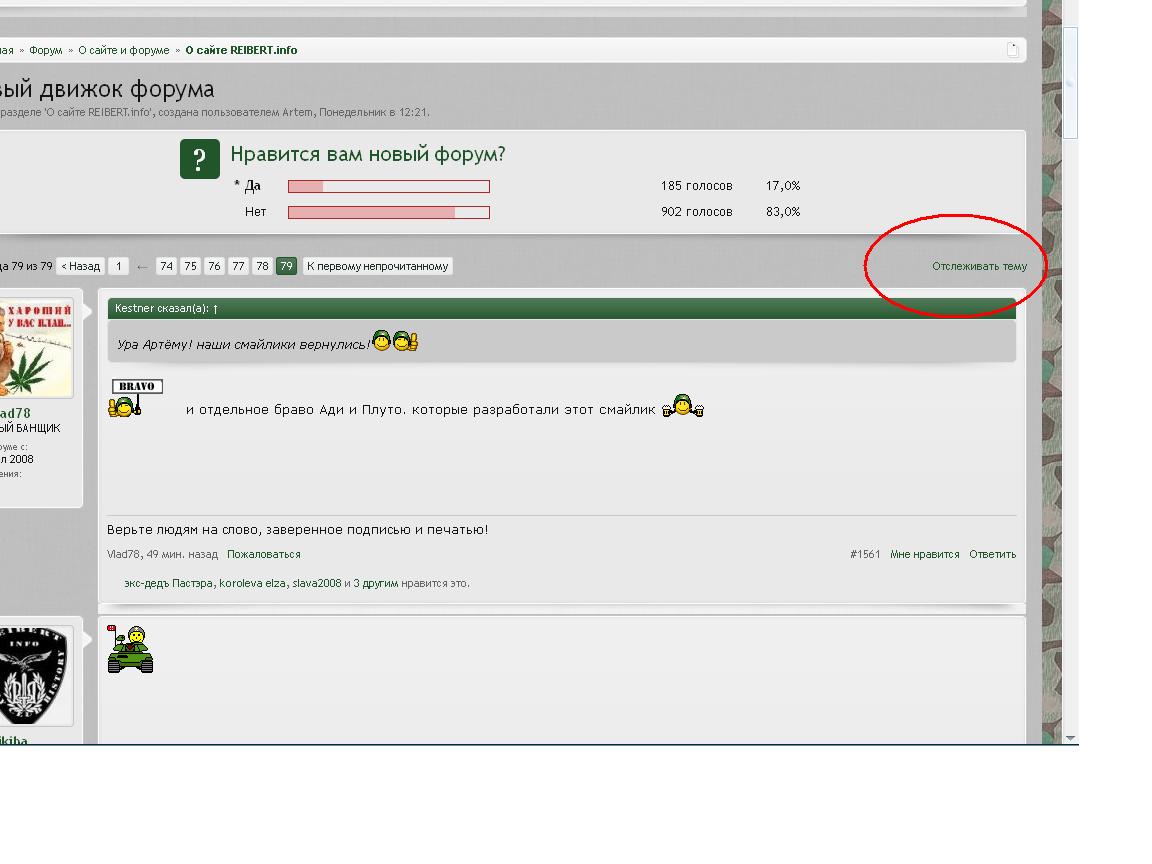Click the green tank smiley
The height and width of the screenshot is (864, 1152).
point(130,650)
